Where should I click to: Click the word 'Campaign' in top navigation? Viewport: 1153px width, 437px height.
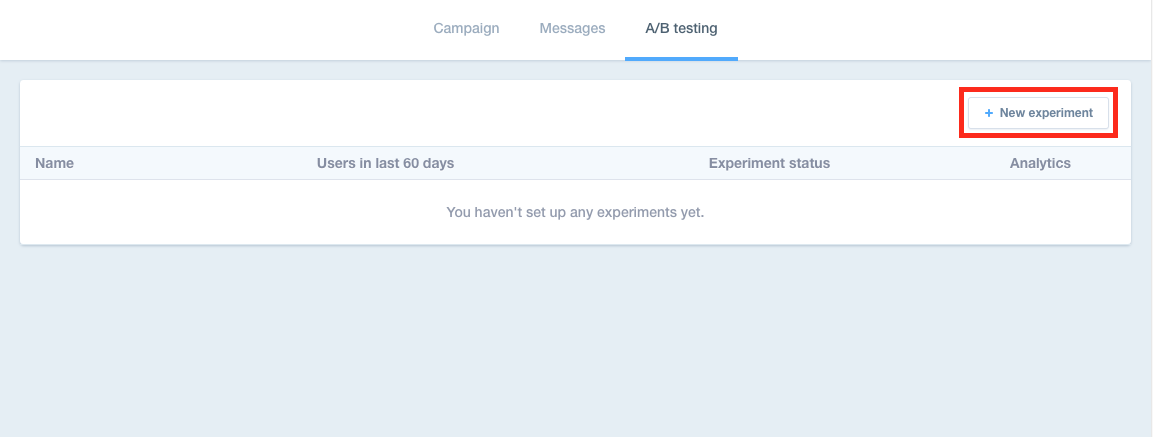point(466,28)
